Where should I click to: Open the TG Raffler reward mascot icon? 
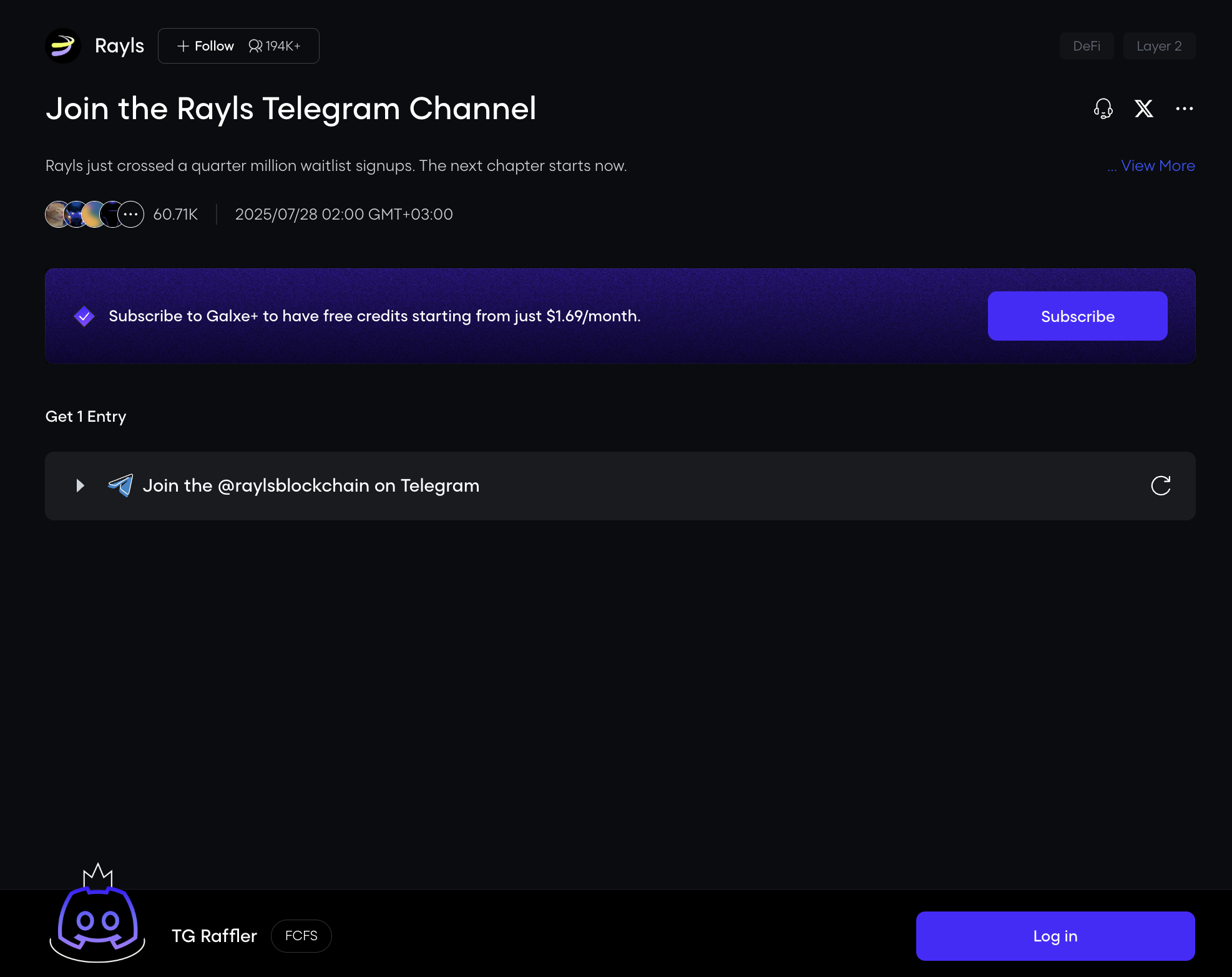coord(97,914)
